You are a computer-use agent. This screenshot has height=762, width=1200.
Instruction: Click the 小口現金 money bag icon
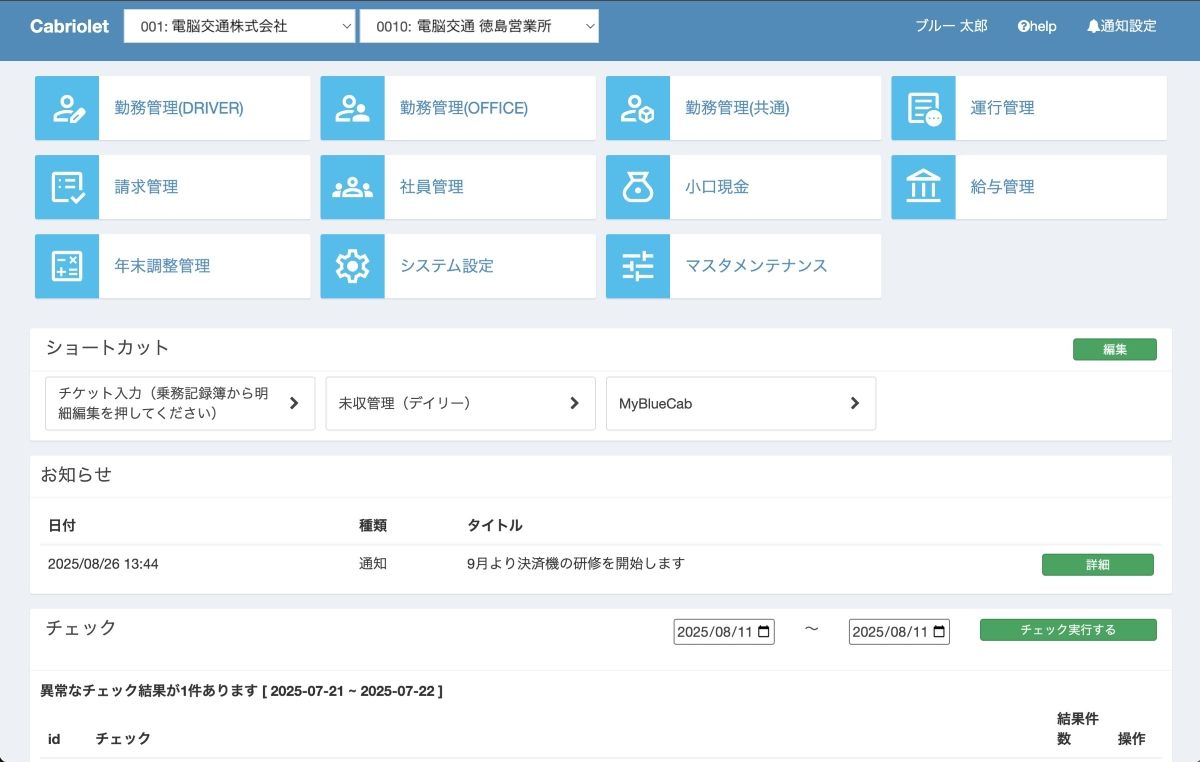[x=638, y=187]
